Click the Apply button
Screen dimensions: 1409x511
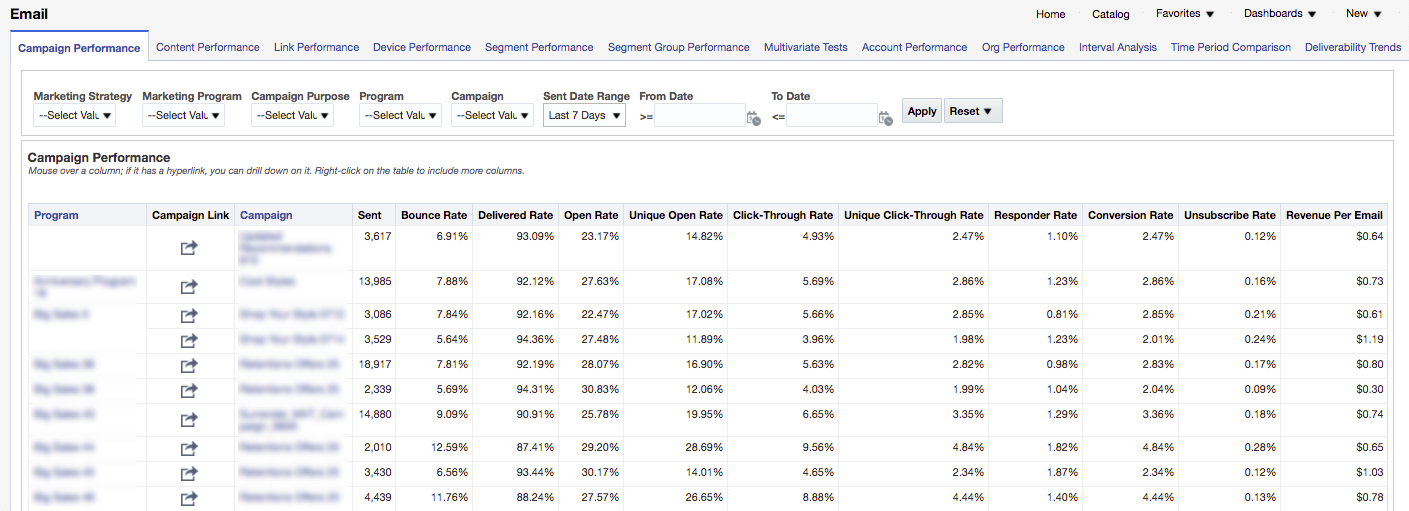click(922, 111)
